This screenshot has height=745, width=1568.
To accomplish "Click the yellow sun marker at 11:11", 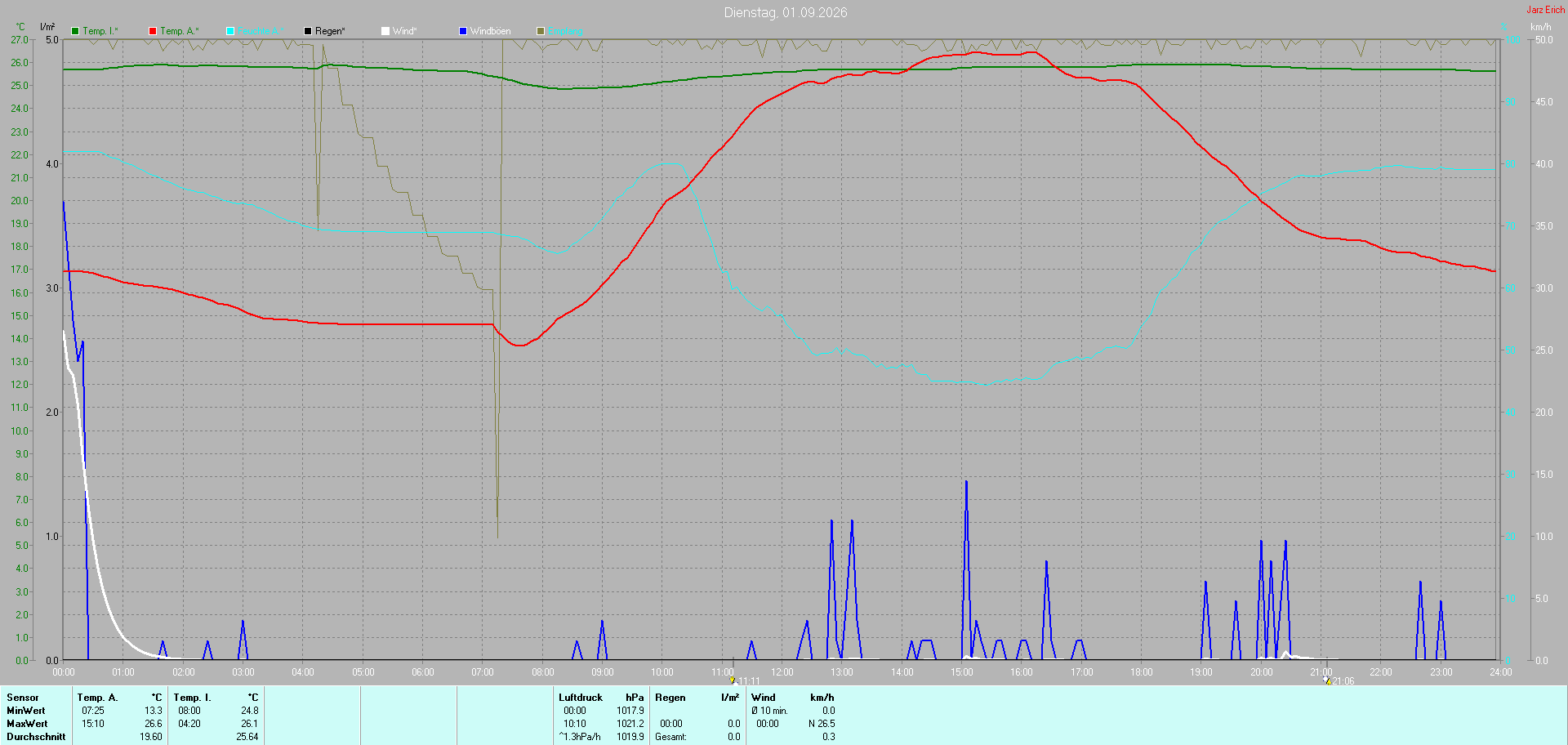I will pyautogui.click(x=733, y=680).
